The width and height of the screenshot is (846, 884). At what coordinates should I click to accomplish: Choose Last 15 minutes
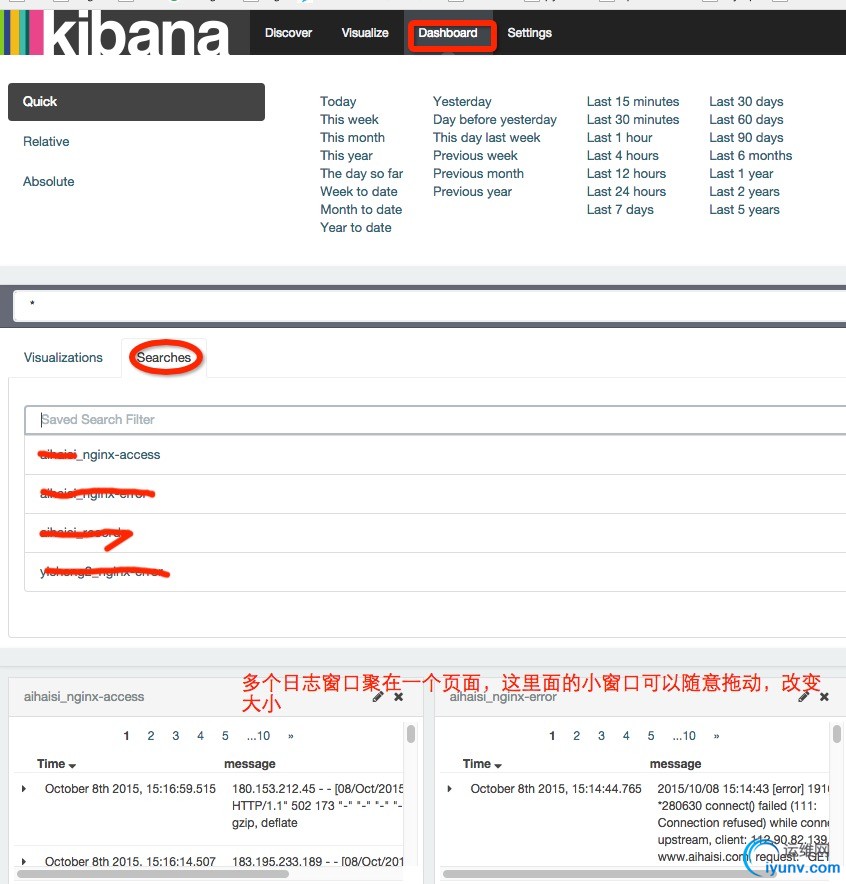point(633,101)
